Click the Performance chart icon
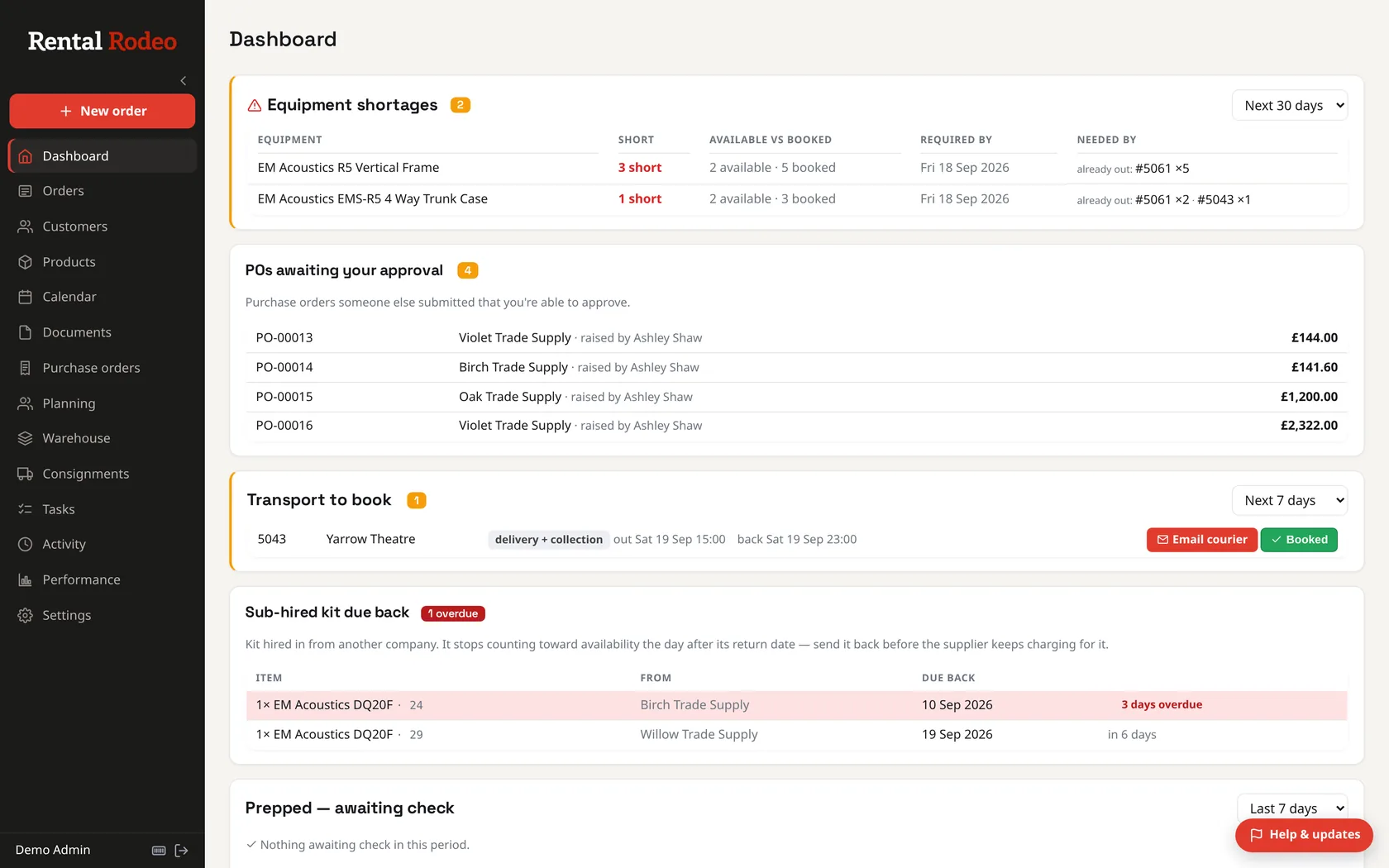The image size is (1389, 868). pyautogui.click(x=26, y=579)
